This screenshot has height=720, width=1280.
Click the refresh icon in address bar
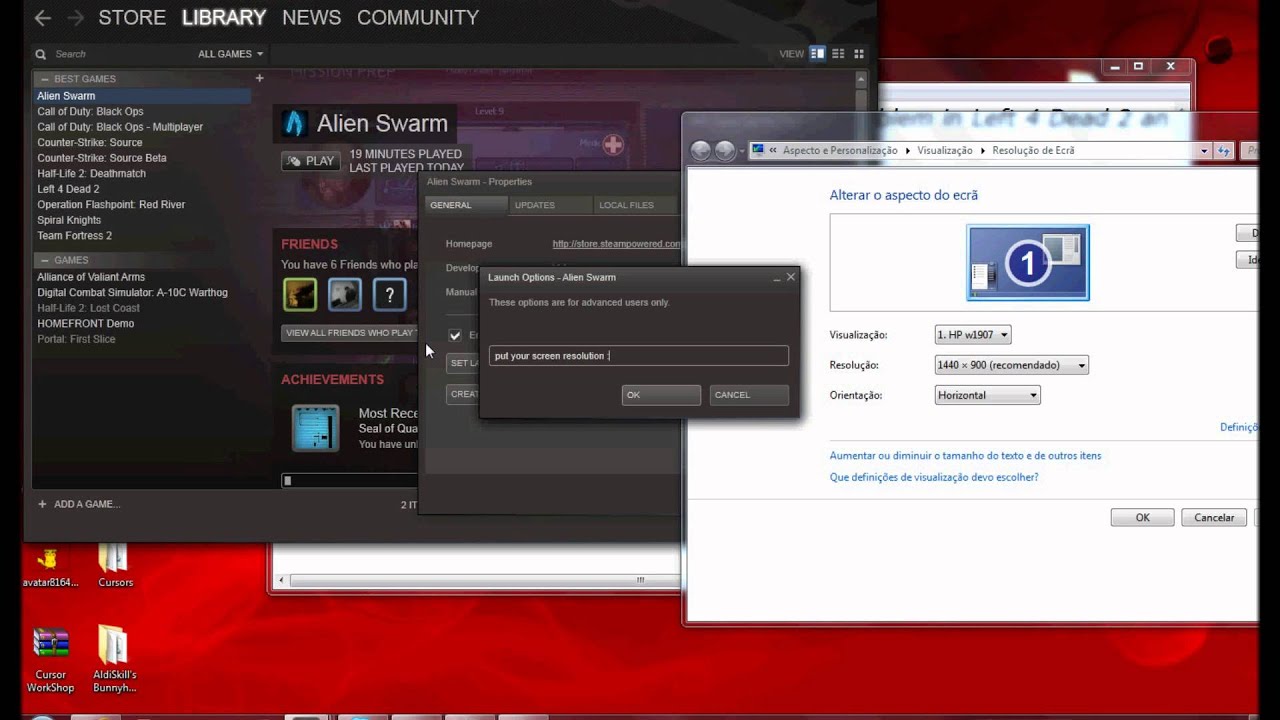pos(1224,150)
